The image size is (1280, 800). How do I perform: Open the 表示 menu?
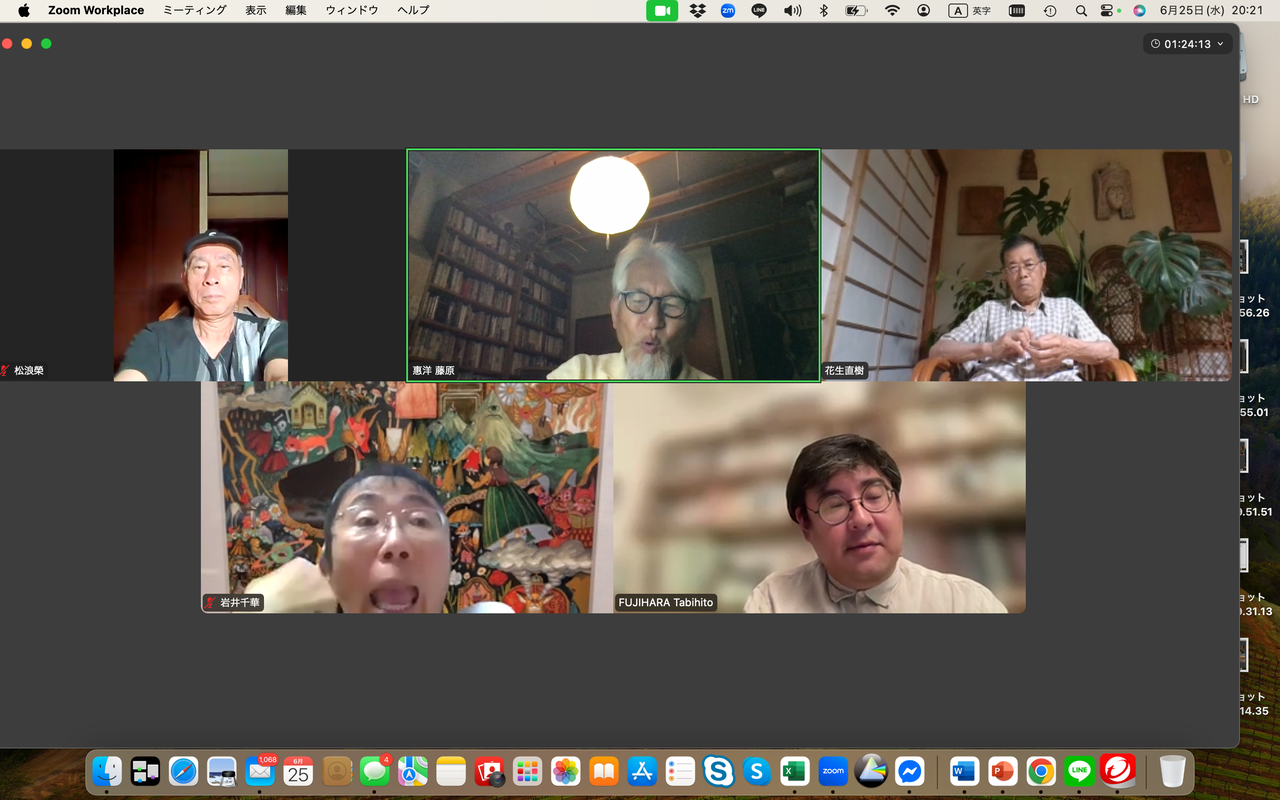tap(256, 10)
